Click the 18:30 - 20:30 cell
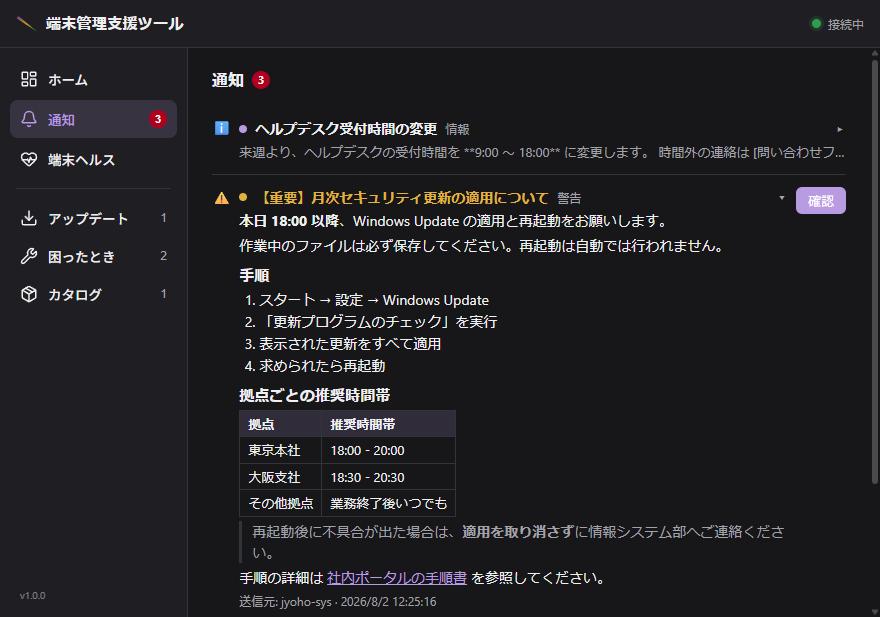The image size is (880, 617). click(x=388, y=477)
